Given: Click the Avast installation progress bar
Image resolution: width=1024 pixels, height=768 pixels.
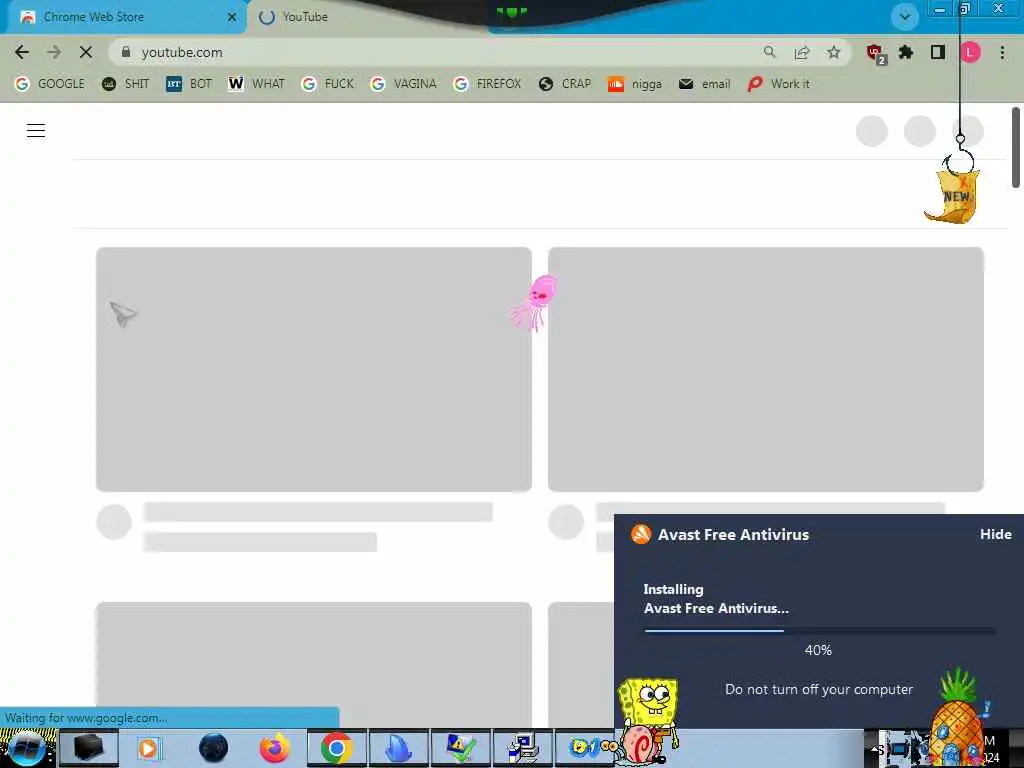Looking at the screenshot, I should tap(820, 631).
